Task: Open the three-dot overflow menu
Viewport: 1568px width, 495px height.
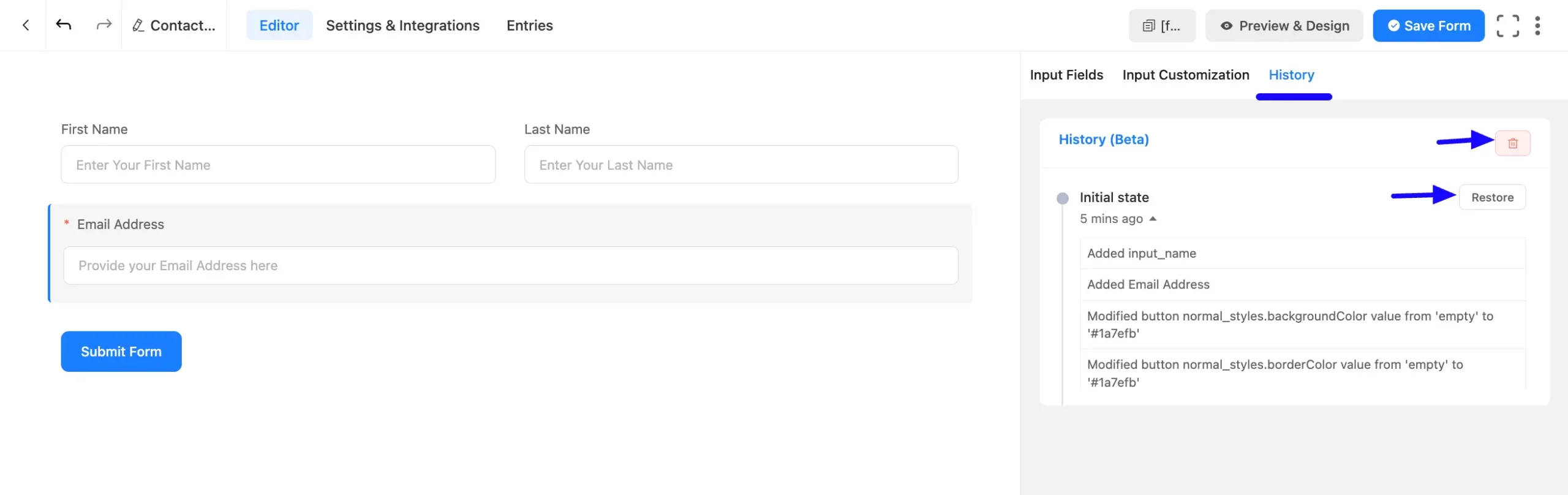Action: click(1539, 25)
